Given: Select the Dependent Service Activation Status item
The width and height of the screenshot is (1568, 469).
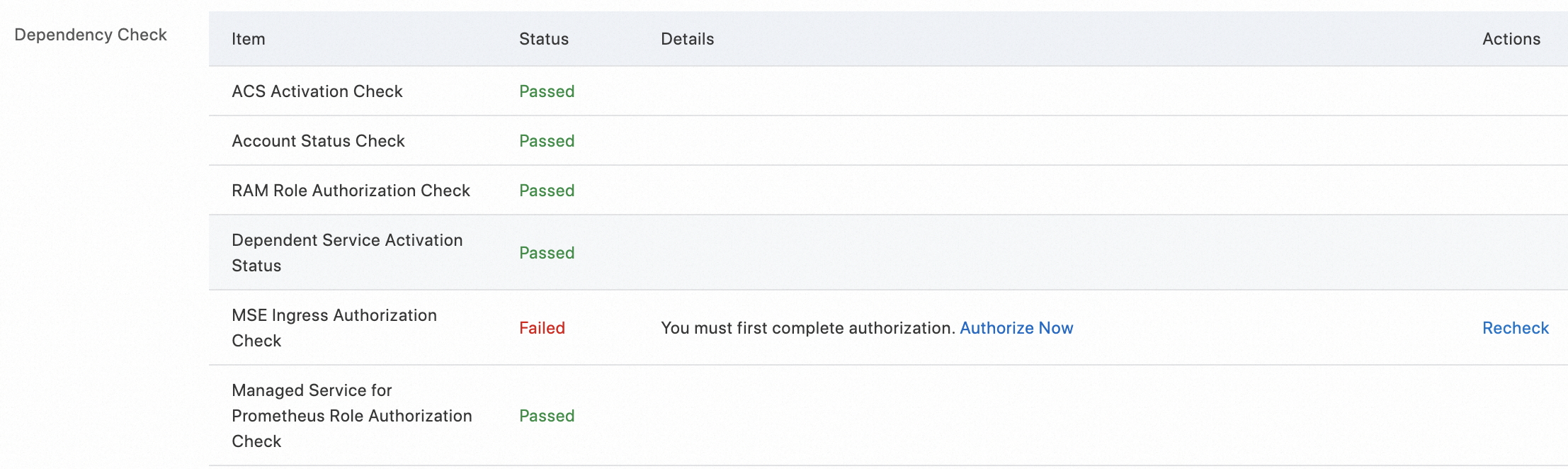Looking at the screenshot, I should tap(346, 253).
